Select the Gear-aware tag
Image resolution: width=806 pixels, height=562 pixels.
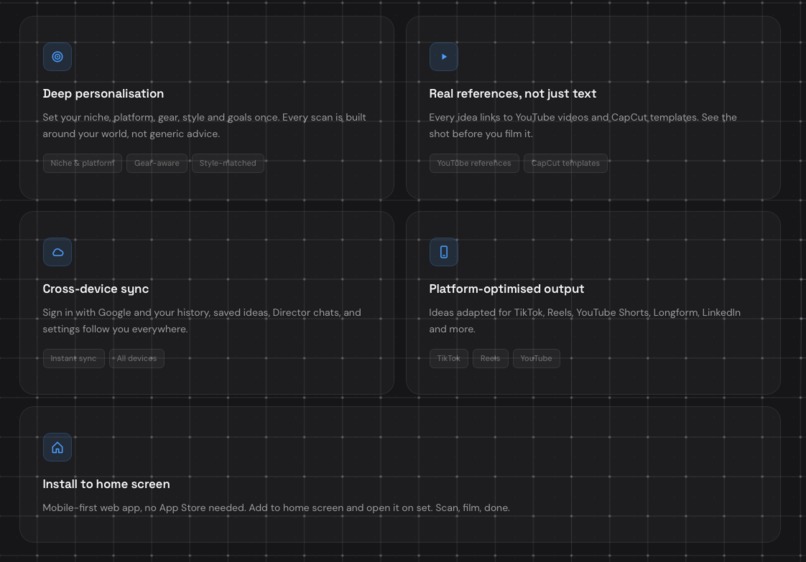(157, 163)
